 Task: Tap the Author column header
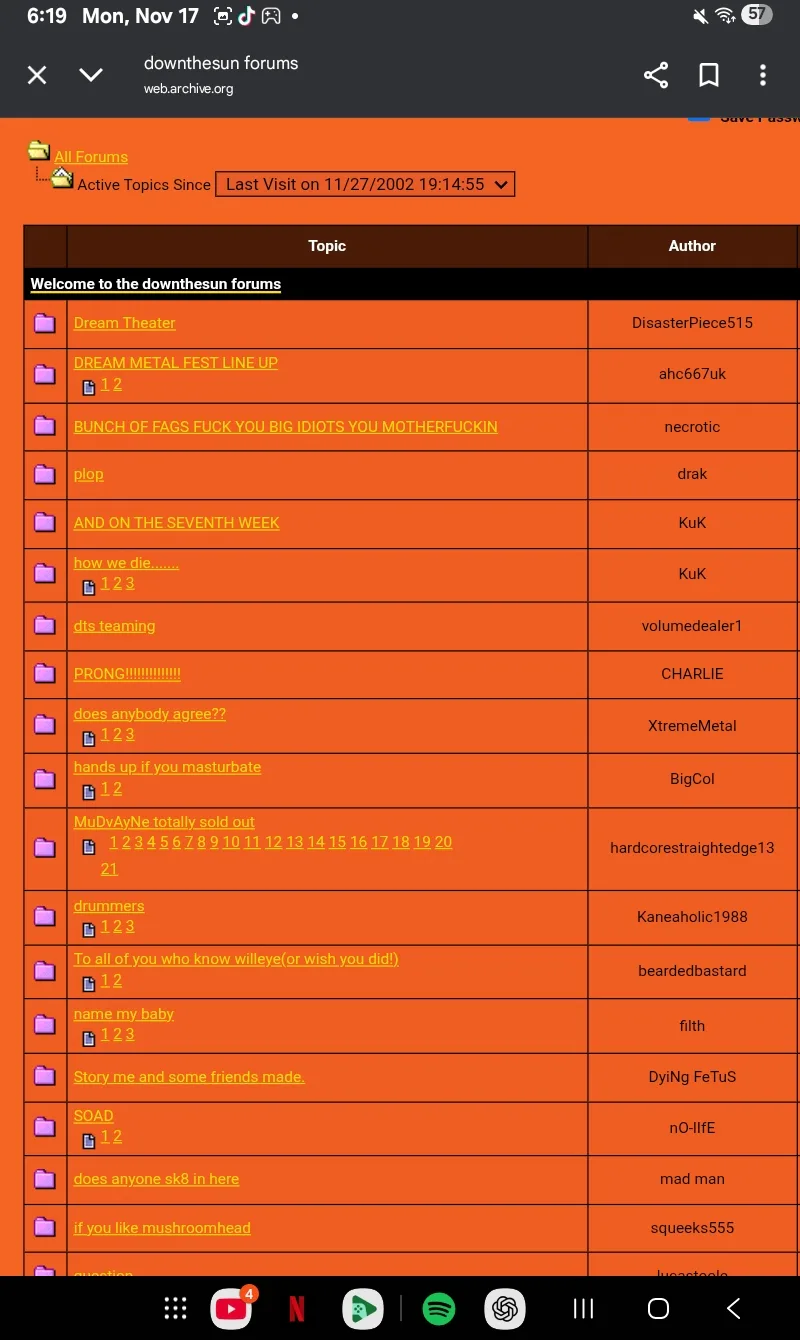click(692, 246)
